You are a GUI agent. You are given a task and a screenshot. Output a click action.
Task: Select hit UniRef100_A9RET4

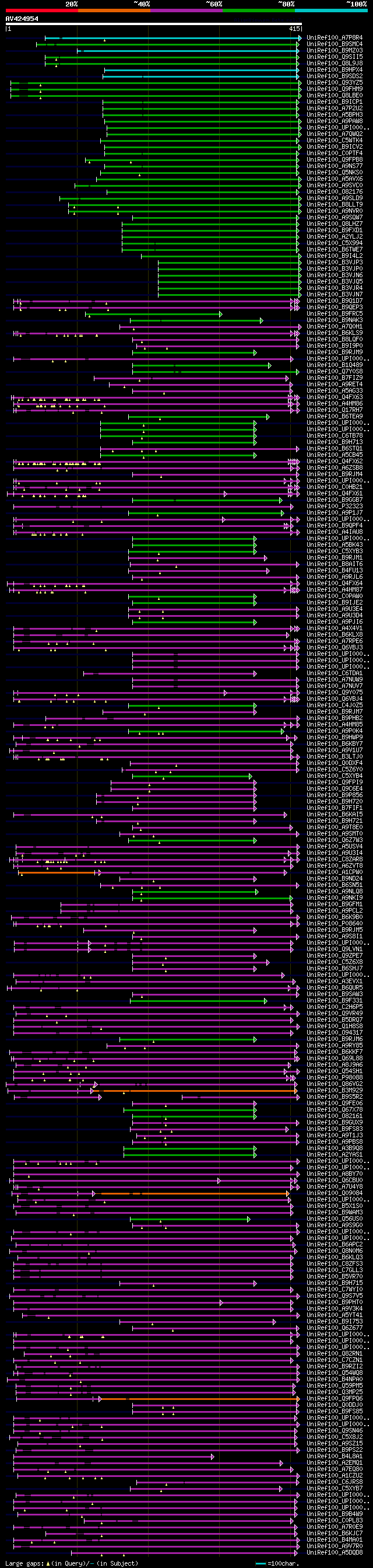[x=335, y=384]
